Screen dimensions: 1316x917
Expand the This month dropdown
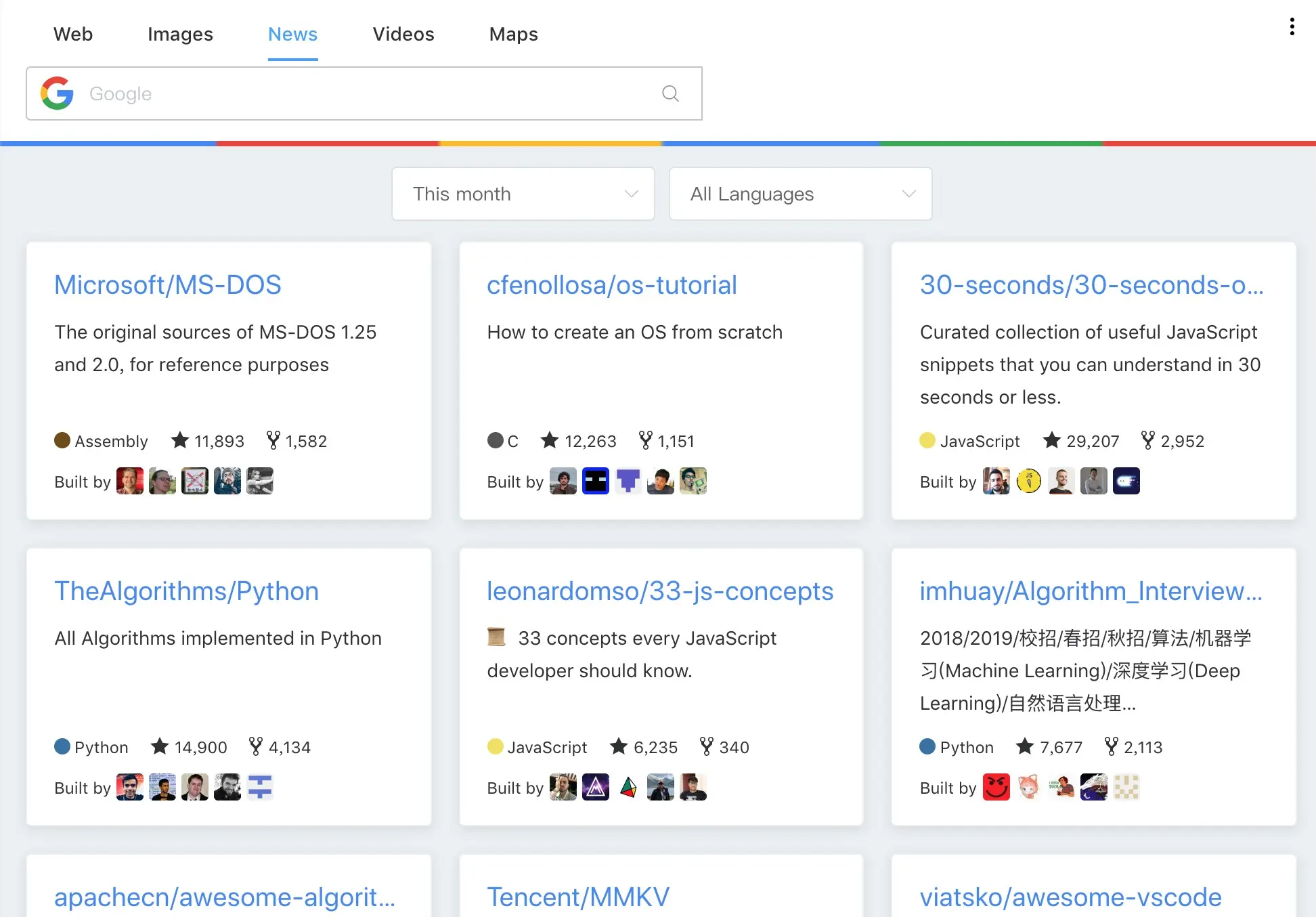pos(523,194)
